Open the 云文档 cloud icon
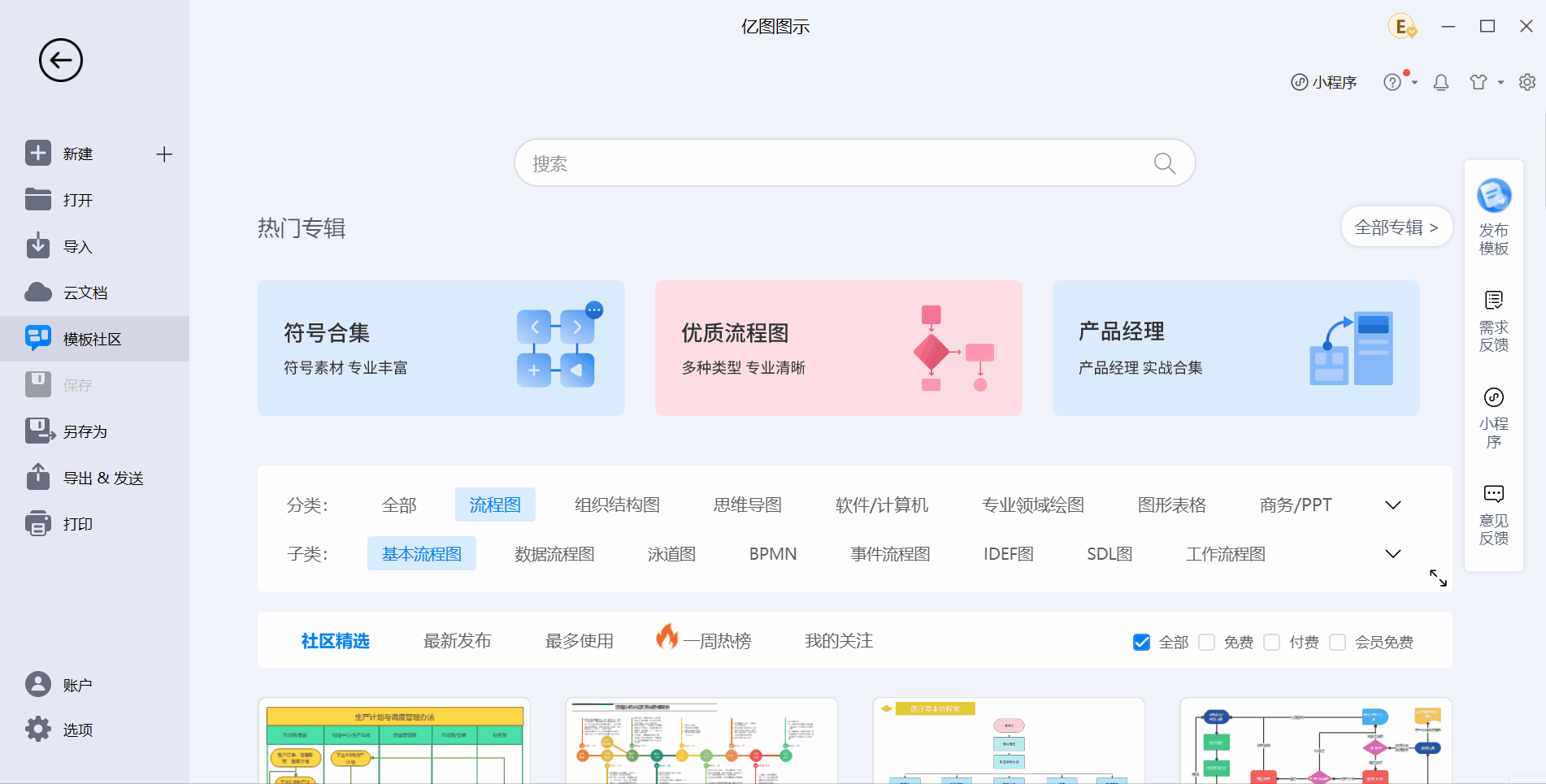 pyautogui.click(x=38, y=292)
